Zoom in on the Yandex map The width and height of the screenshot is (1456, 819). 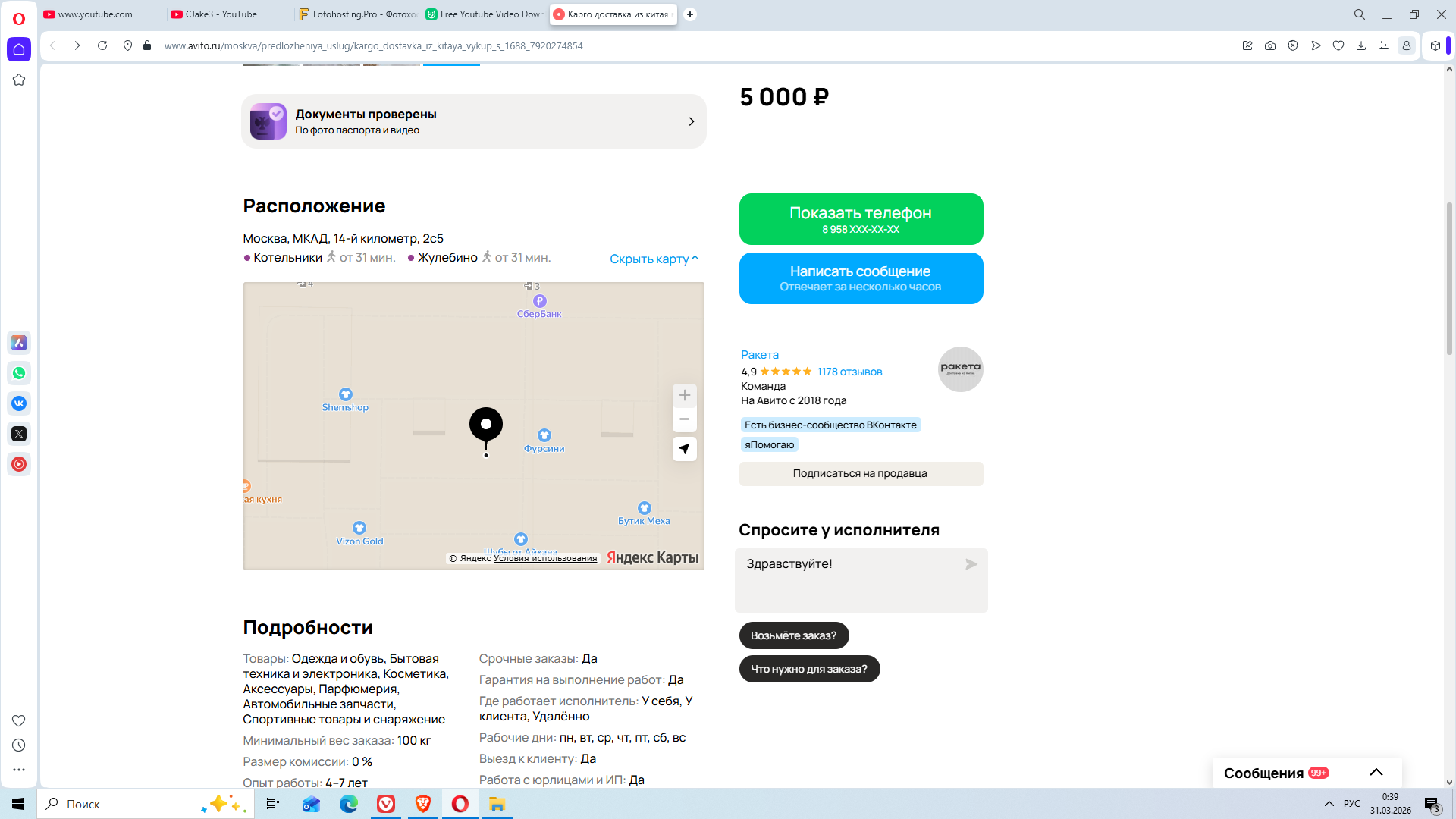[x=684, y=395]
